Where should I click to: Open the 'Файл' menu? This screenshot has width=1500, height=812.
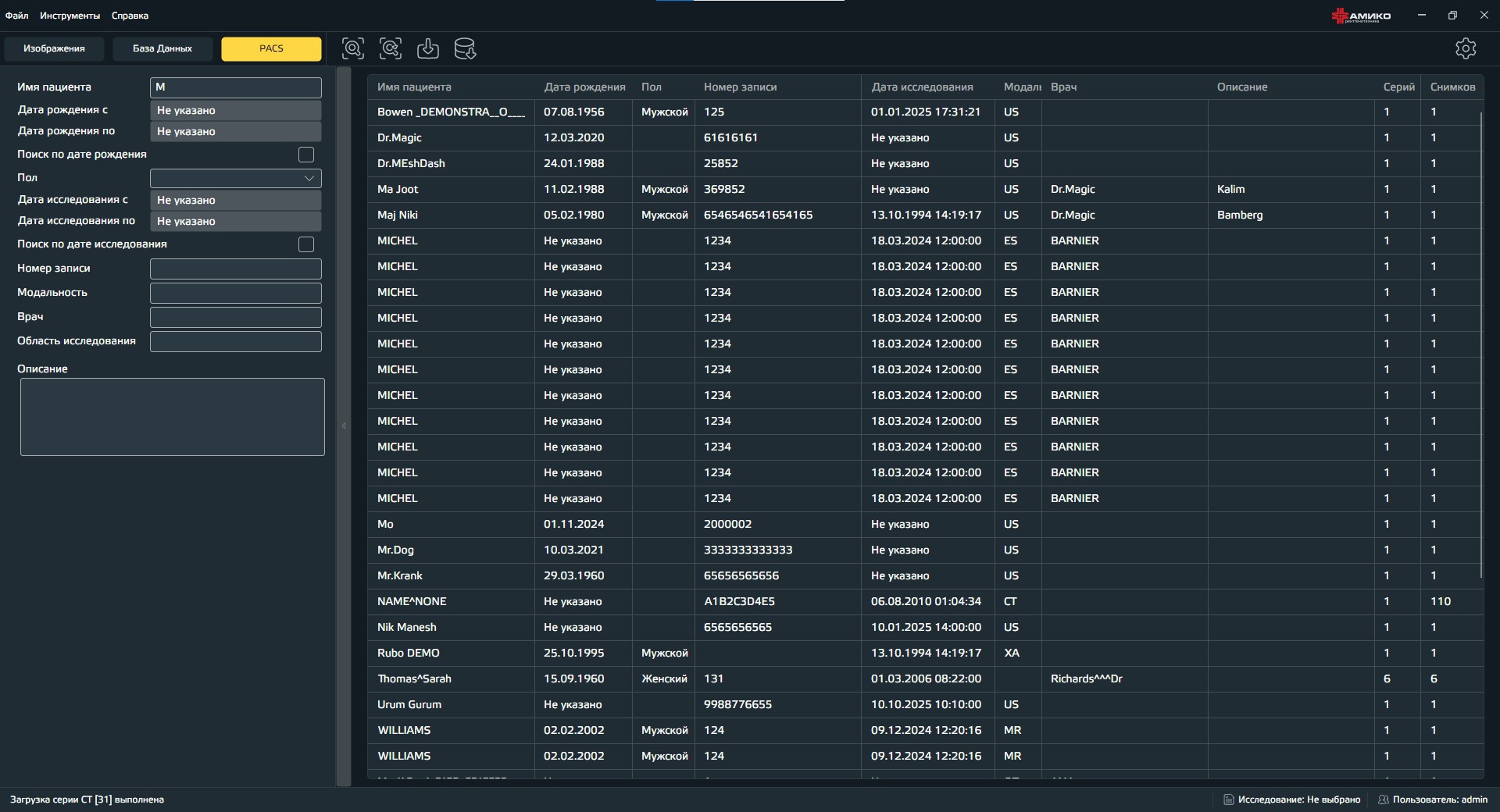(x=16, y=16)
